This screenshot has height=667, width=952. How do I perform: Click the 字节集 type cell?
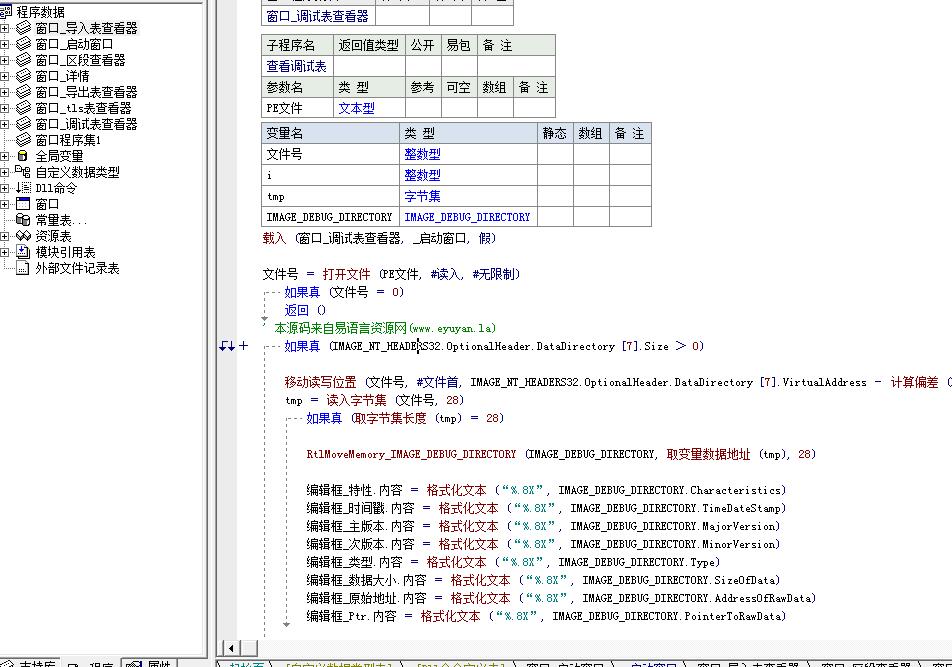point(468,196)
